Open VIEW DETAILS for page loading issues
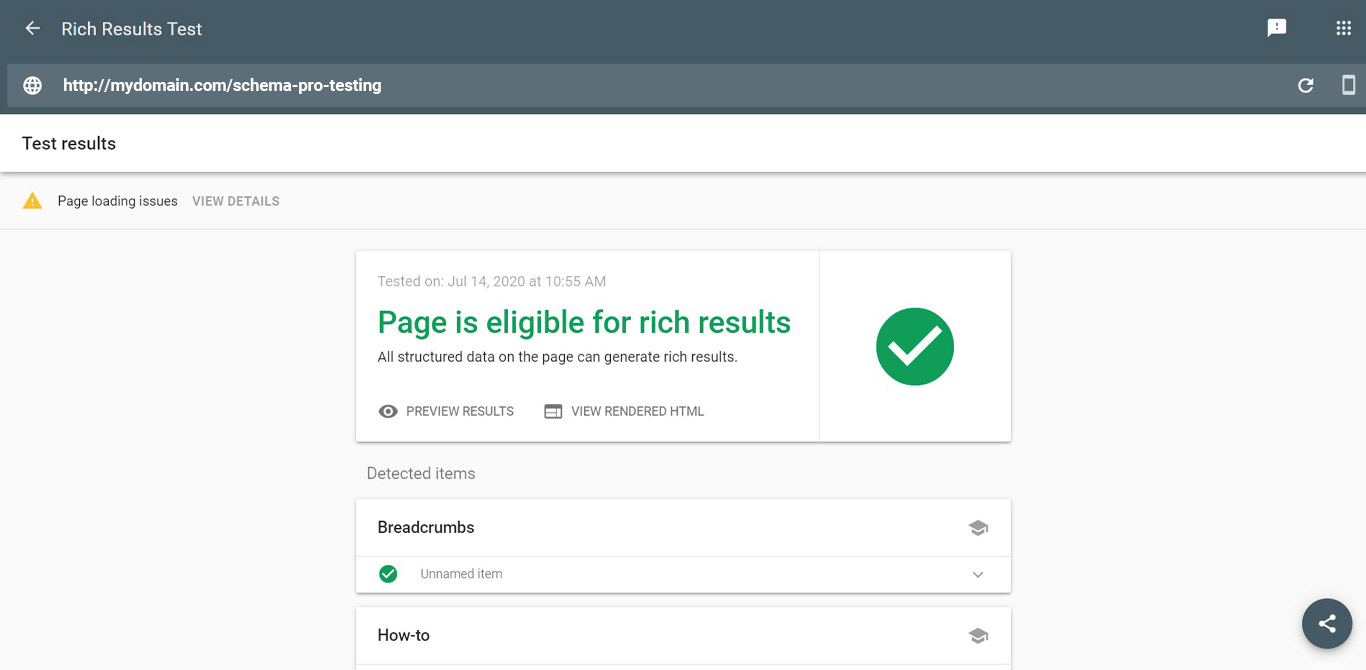 (x=235, y=201)
